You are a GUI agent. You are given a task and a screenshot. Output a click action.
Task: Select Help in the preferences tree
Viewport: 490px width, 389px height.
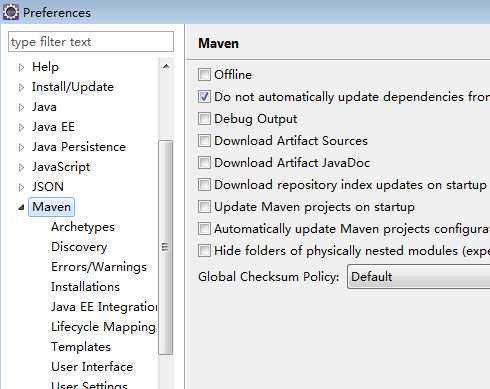point(45,67)
